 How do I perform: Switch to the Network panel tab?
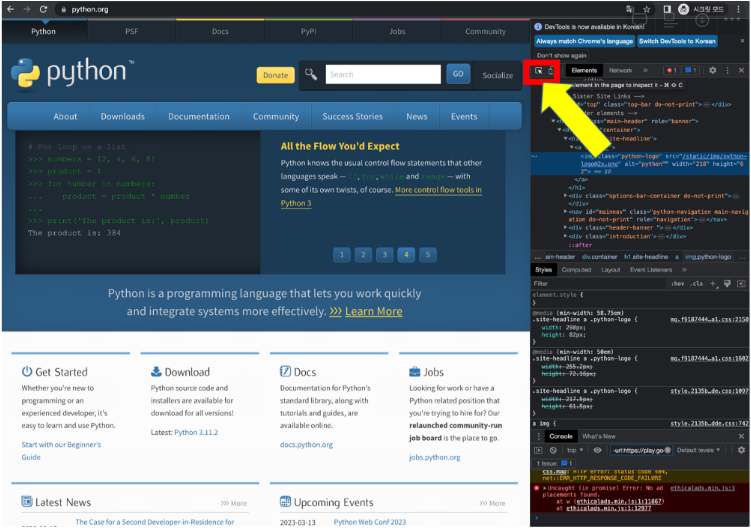pyautogui.click(x=620, y=70)
